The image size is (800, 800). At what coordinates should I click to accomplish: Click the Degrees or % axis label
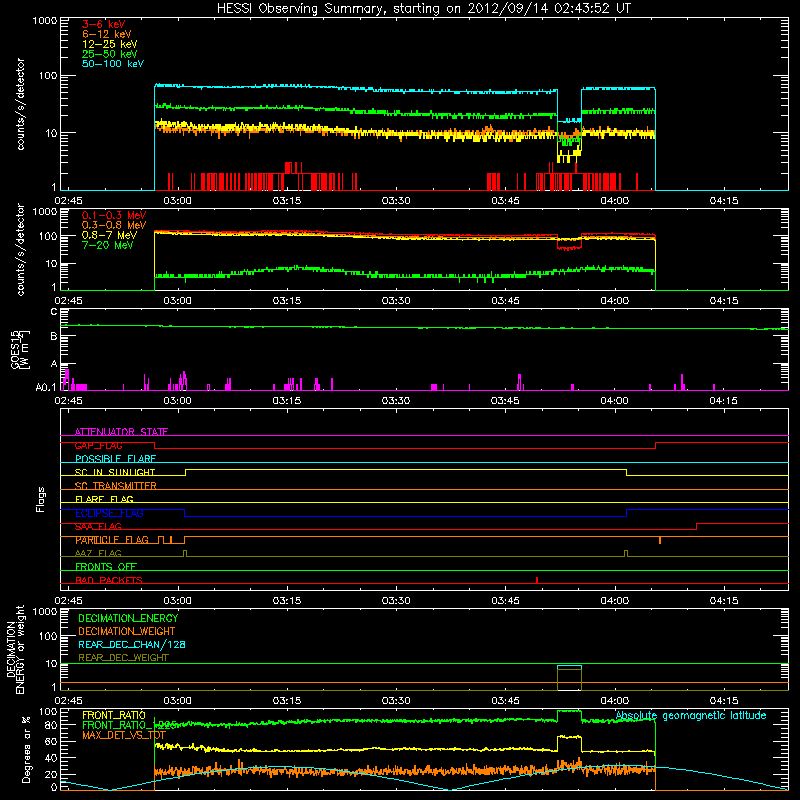pyautogui.click(x=26, y=749)
